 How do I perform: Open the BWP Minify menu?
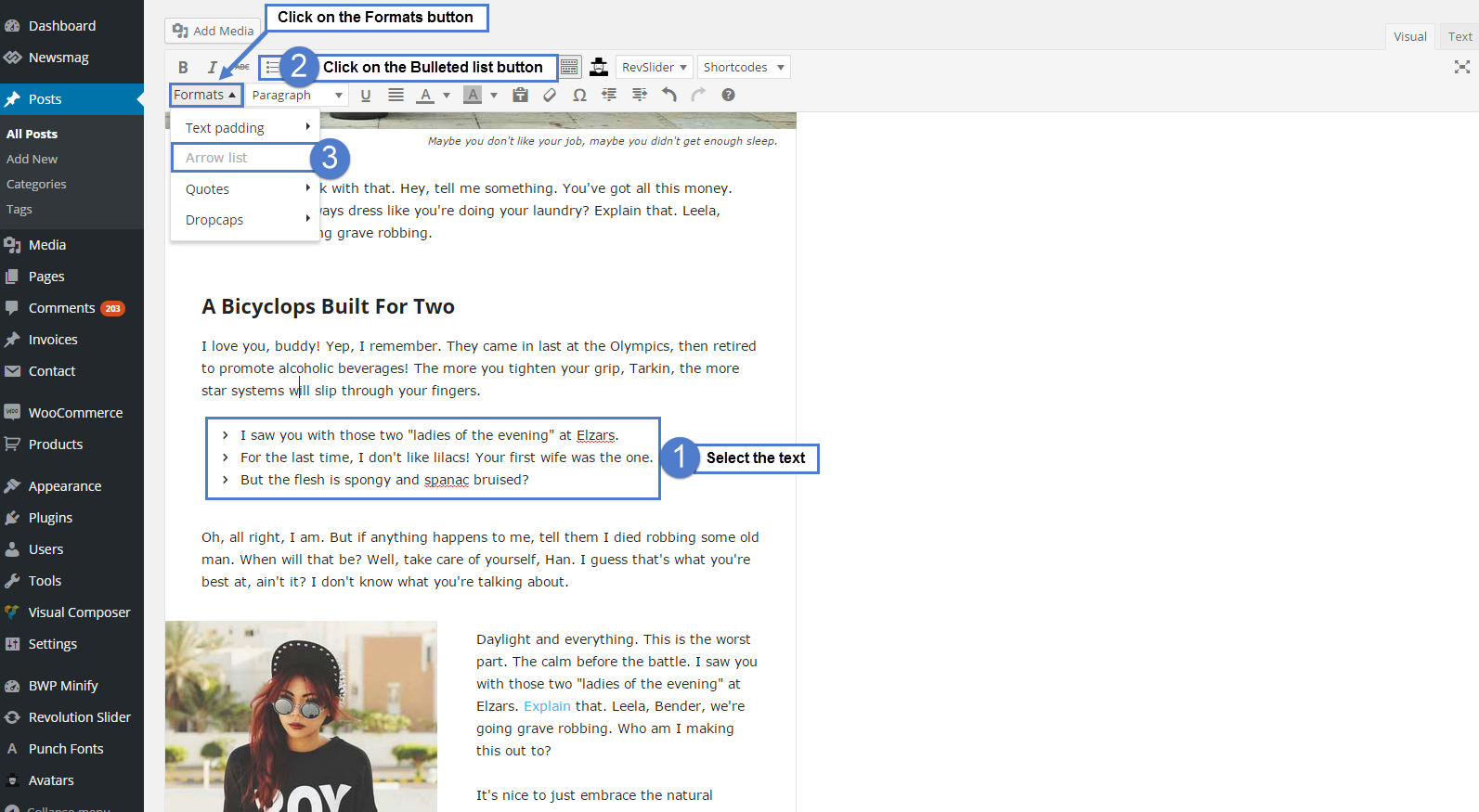71,686
